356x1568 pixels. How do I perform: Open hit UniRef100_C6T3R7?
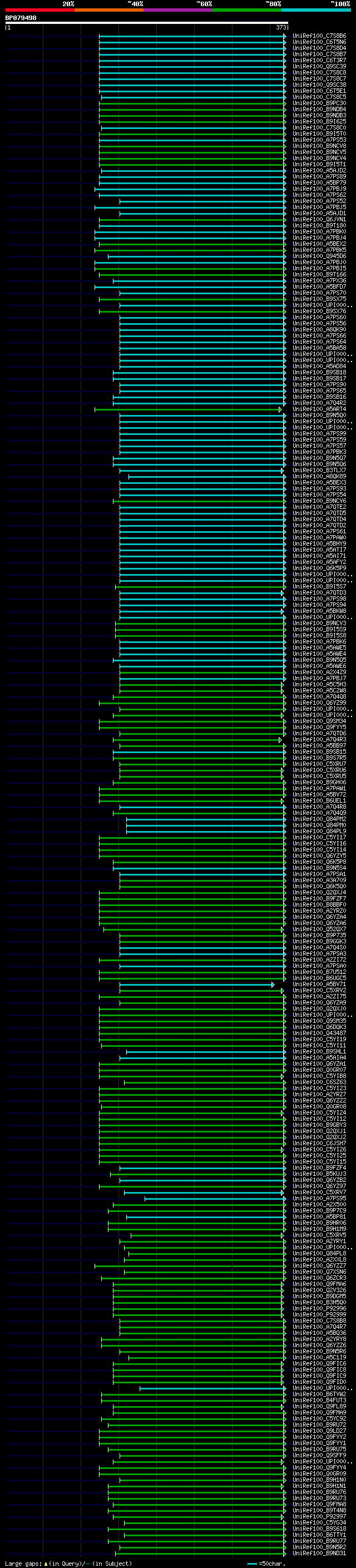point(319,60)
